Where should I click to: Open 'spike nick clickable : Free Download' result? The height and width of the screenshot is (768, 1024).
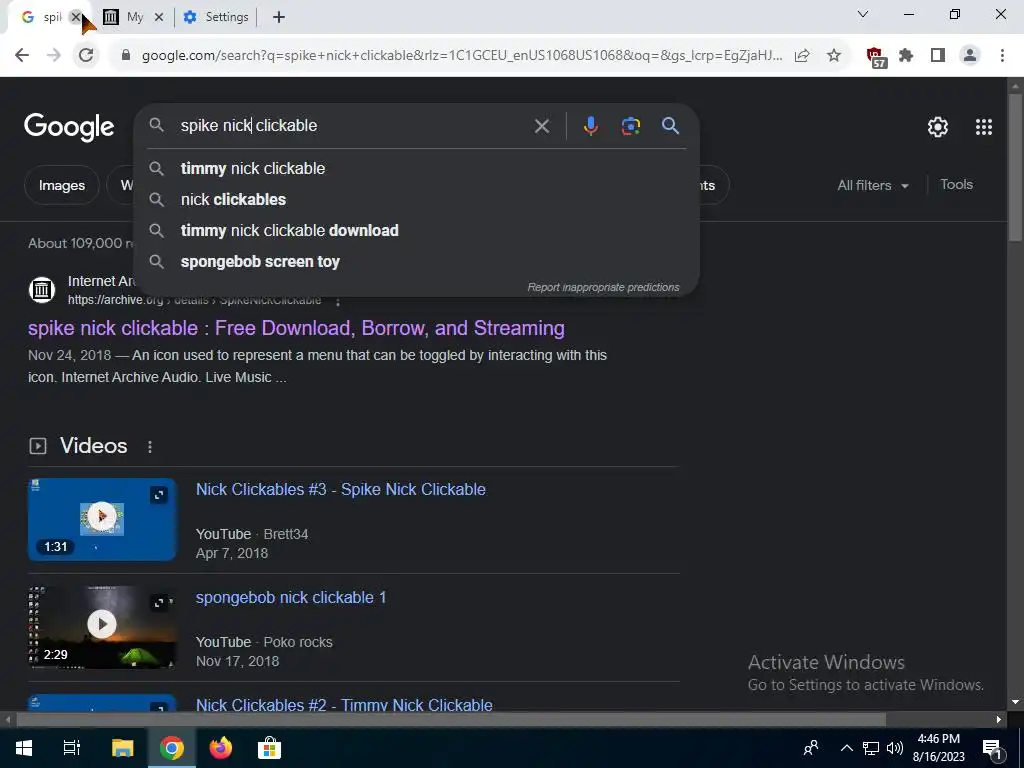pyautogui.click(x=296, y=328)
